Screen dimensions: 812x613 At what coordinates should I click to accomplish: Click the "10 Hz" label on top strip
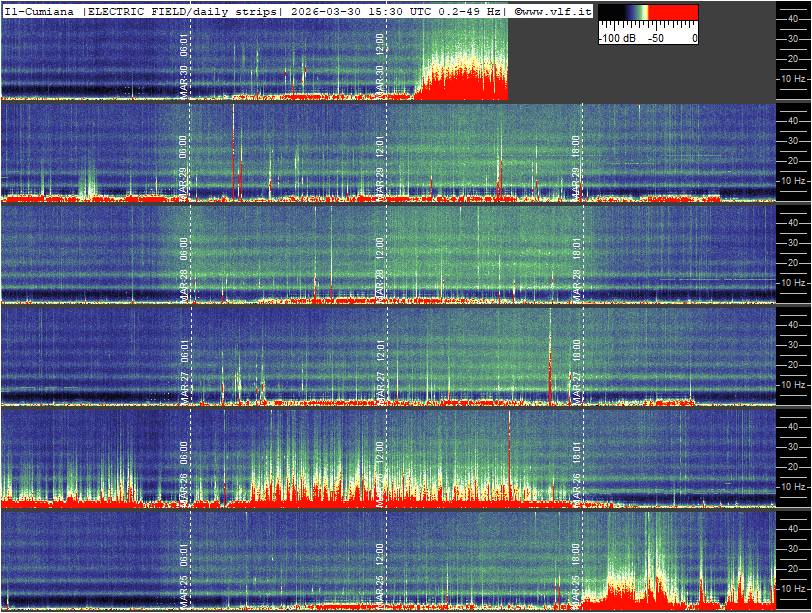pyautogui.click(x=793, y=78)
